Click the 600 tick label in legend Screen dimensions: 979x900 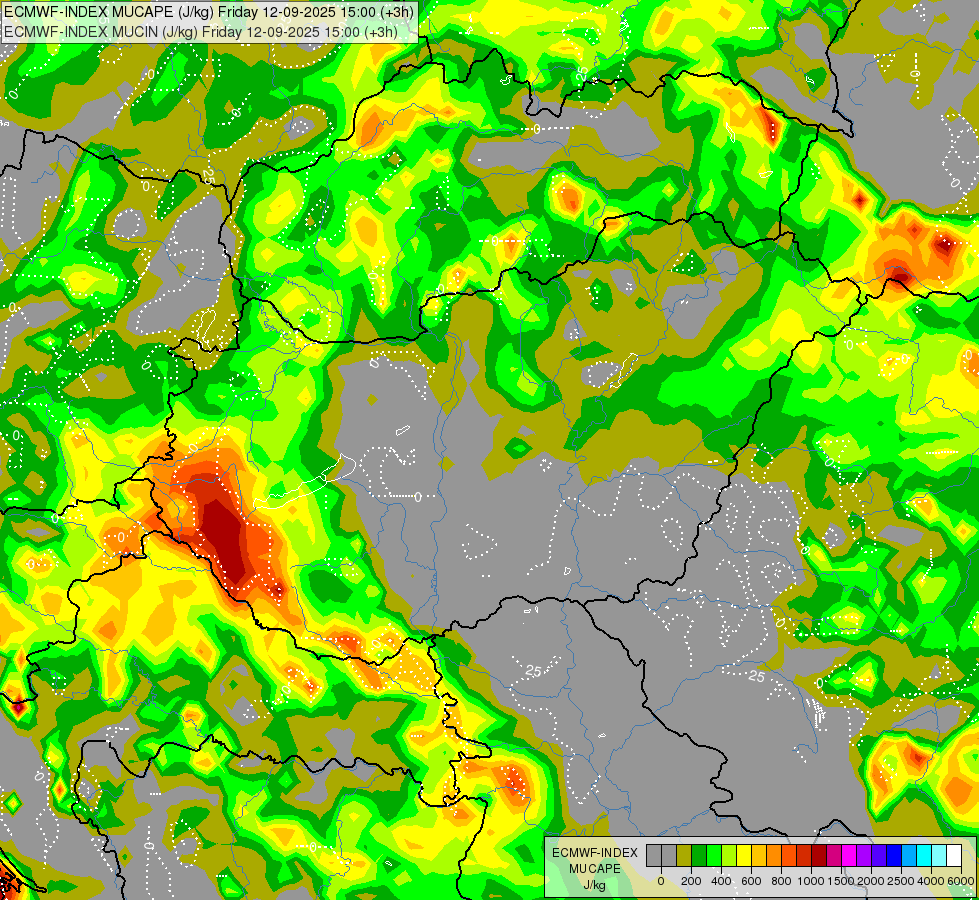click(751, 881)
